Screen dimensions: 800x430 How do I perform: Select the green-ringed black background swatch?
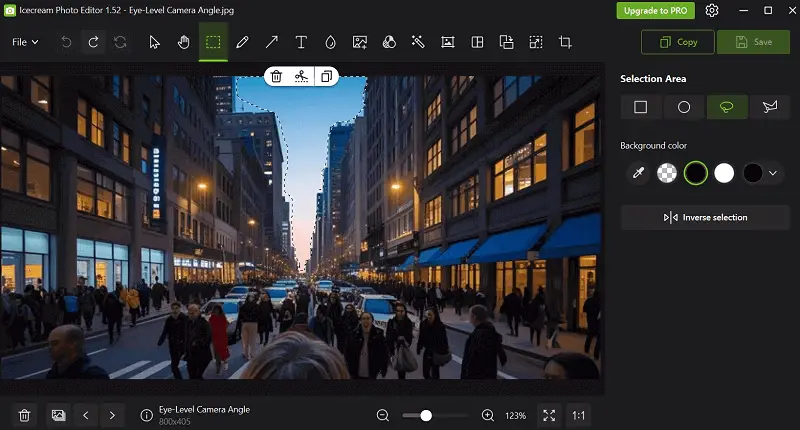click(696, 173)
